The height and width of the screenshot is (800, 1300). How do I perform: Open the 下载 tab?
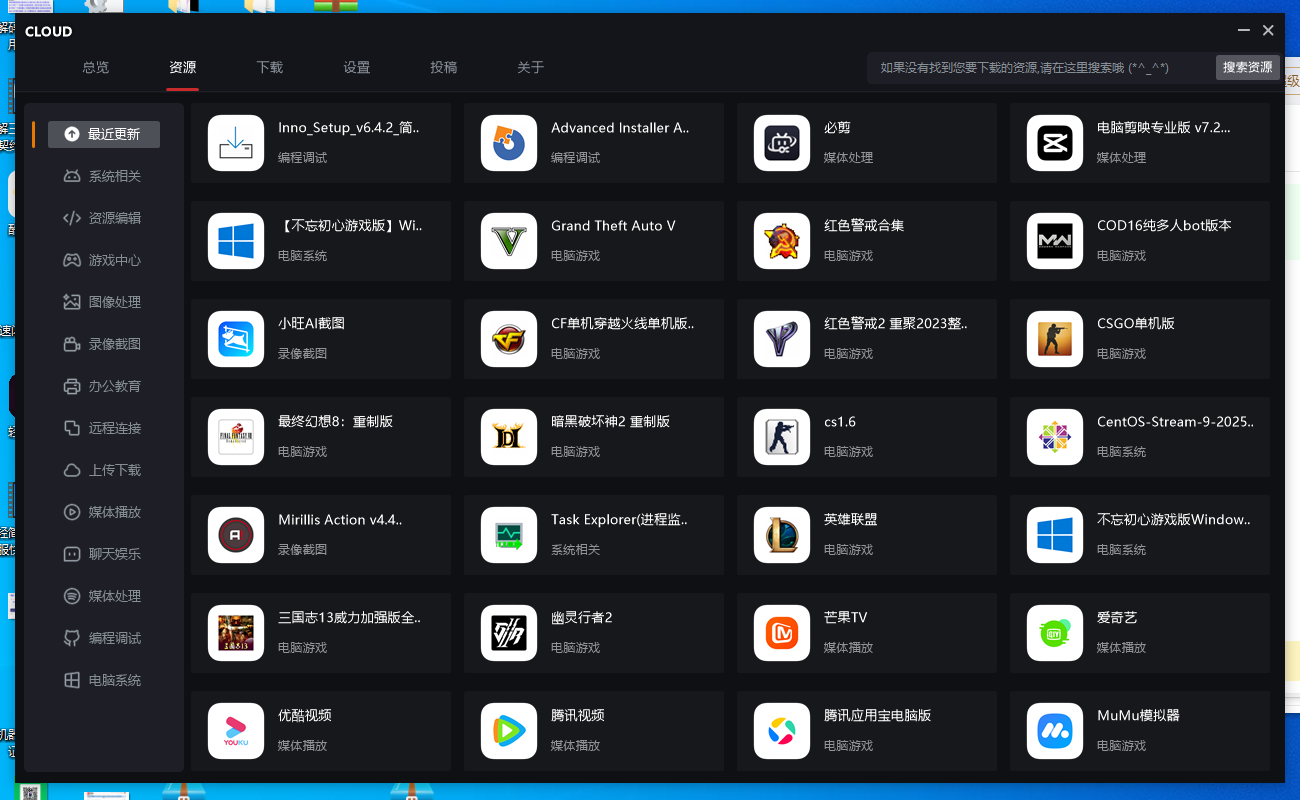pos(270,68)
